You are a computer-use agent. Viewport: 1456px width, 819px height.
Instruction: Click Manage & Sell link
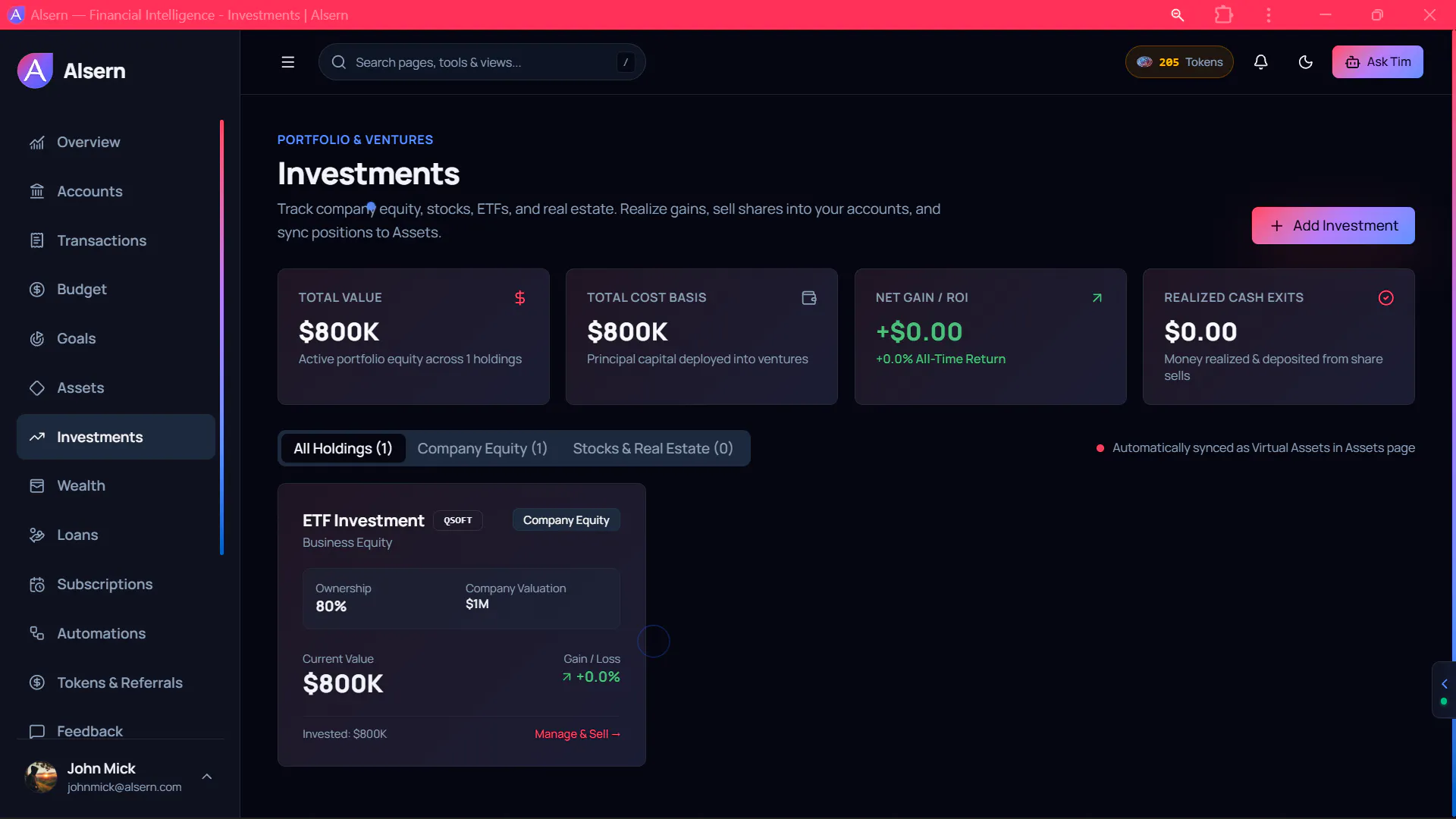tap(577, 734)
